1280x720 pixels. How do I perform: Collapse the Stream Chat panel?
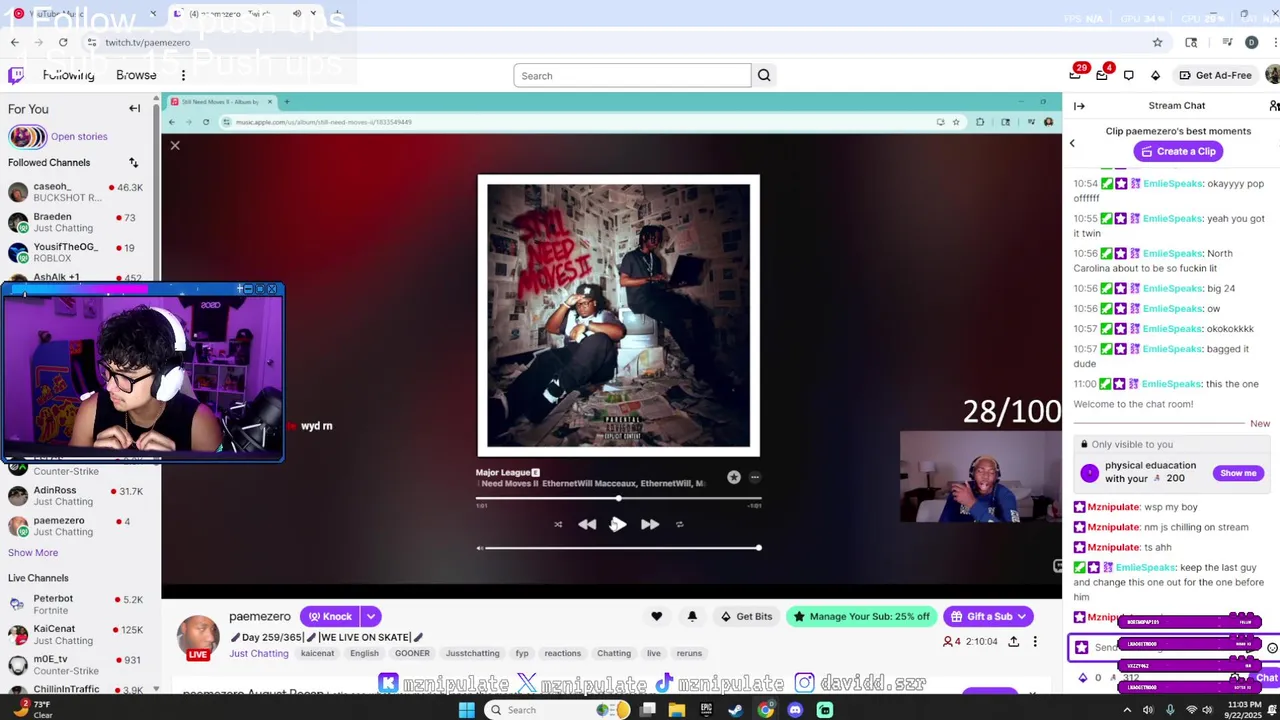(x=1079, y=105)
